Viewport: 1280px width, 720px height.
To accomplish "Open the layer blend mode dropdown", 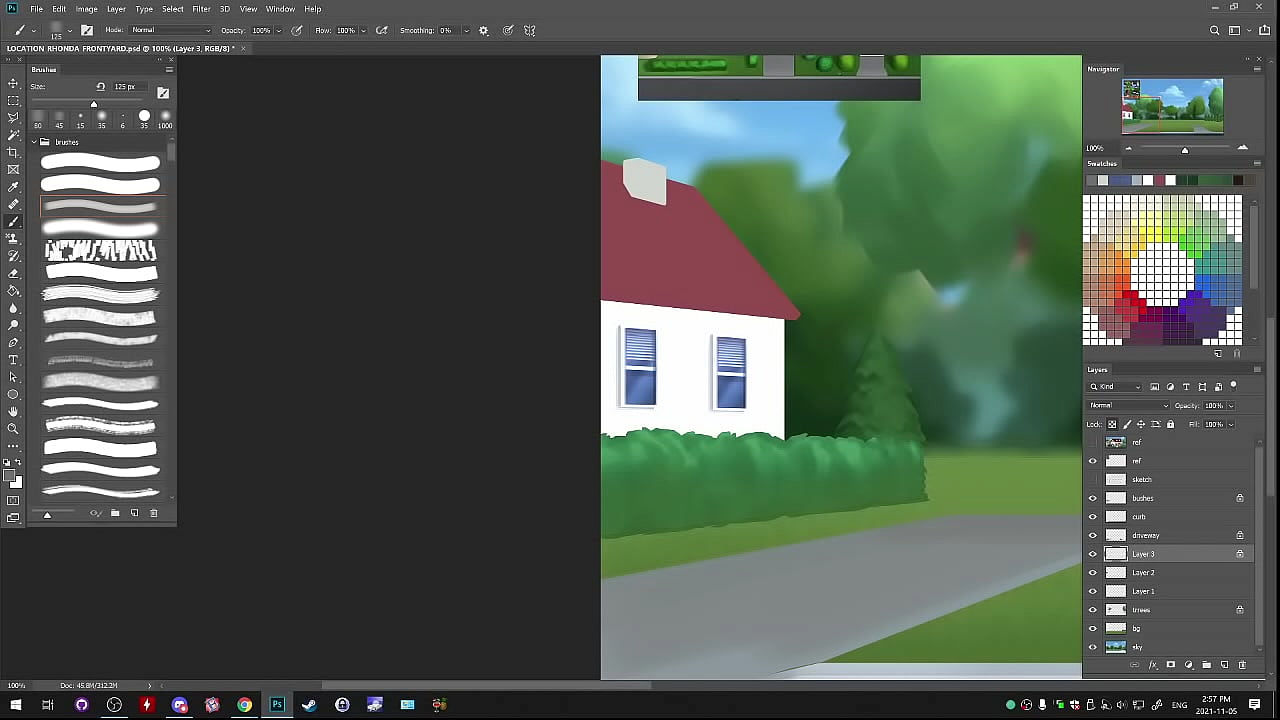I will coord(1128,406).
